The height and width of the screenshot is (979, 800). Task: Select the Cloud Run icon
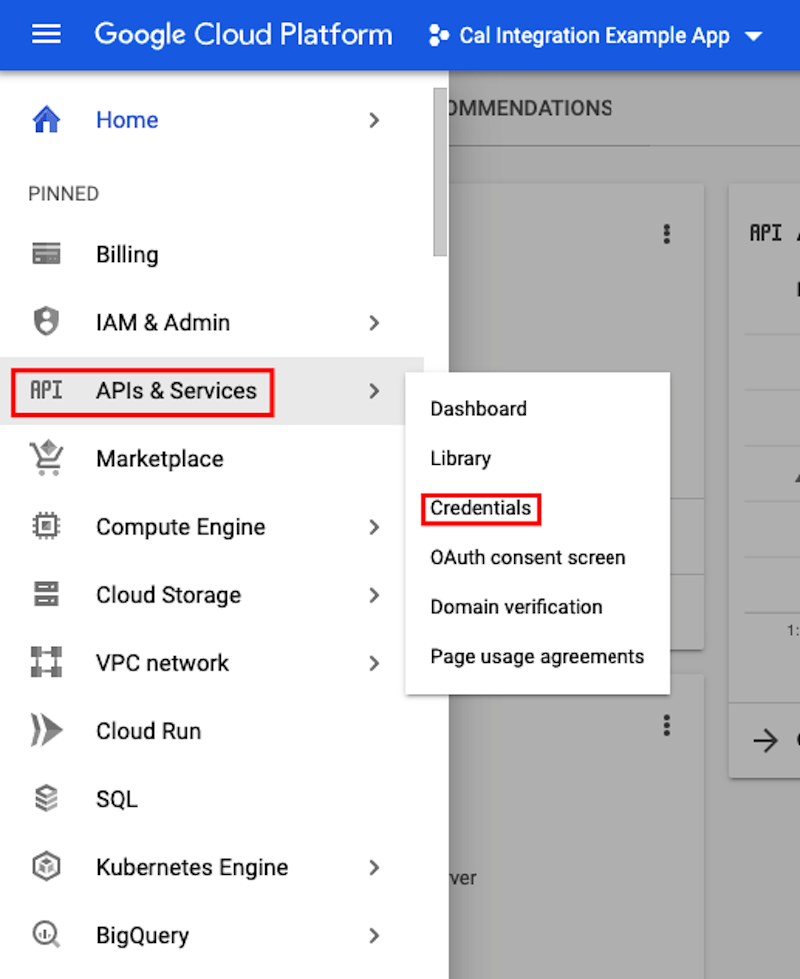[x=43, y=730]
